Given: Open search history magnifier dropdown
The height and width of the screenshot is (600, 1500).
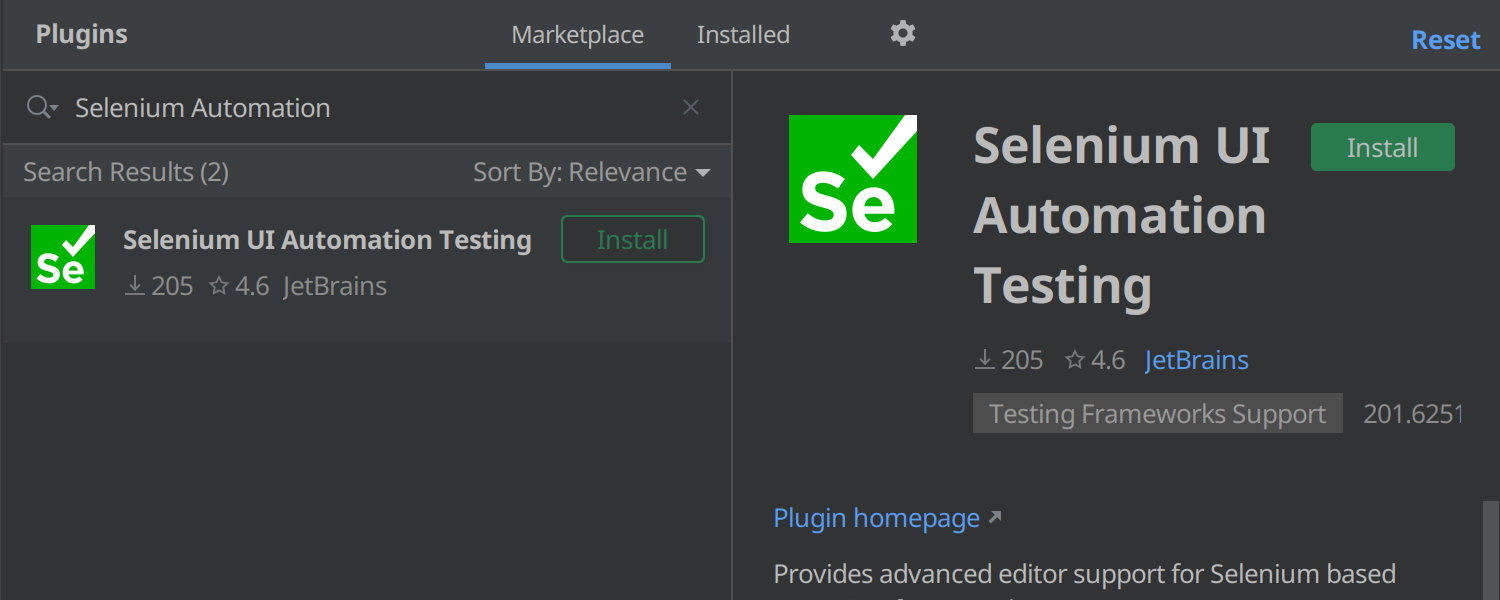Looking at the screenshot, I should tap(41, 107).
